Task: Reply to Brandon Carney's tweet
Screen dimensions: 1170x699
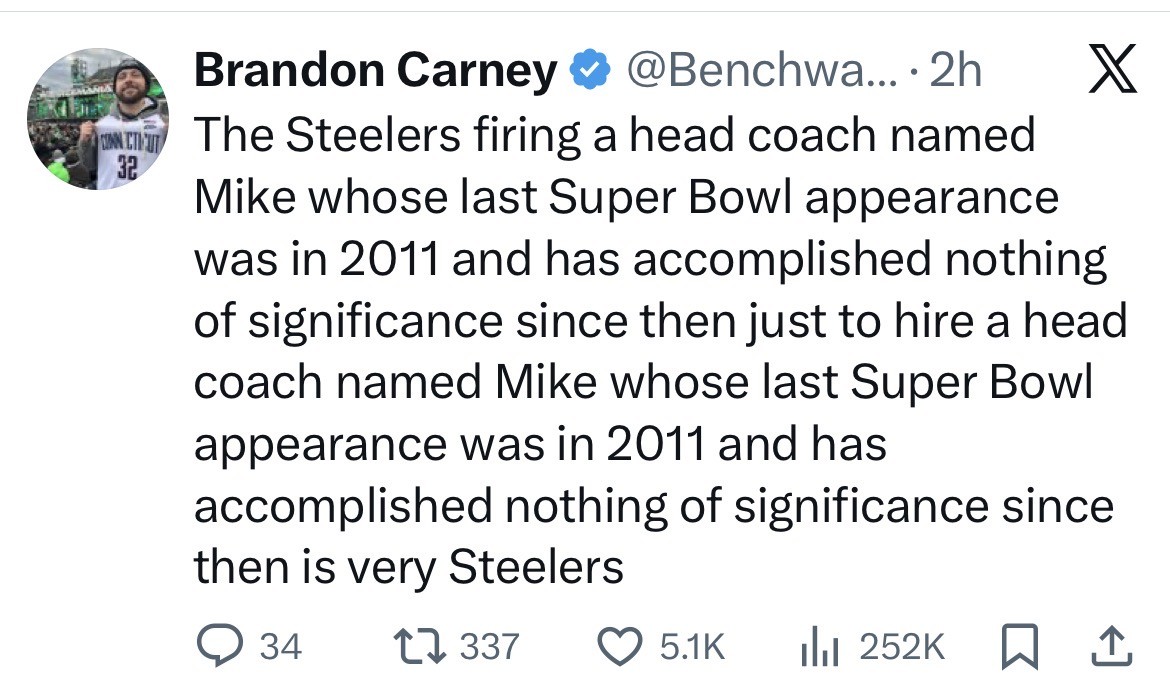Action: click(x=216, y=647)
